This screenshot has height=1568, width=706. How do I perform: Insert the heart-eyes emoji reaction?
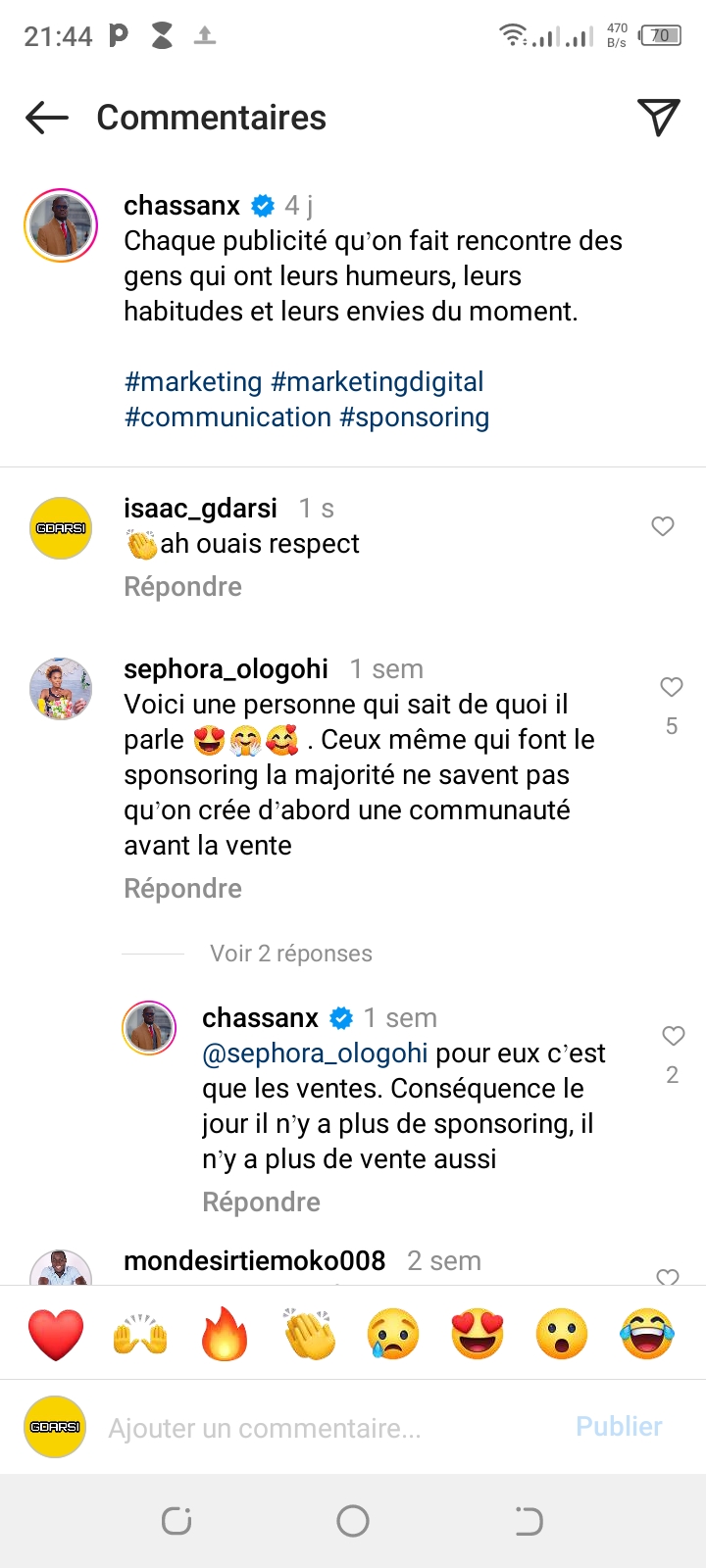click(x=478, y=1334)
